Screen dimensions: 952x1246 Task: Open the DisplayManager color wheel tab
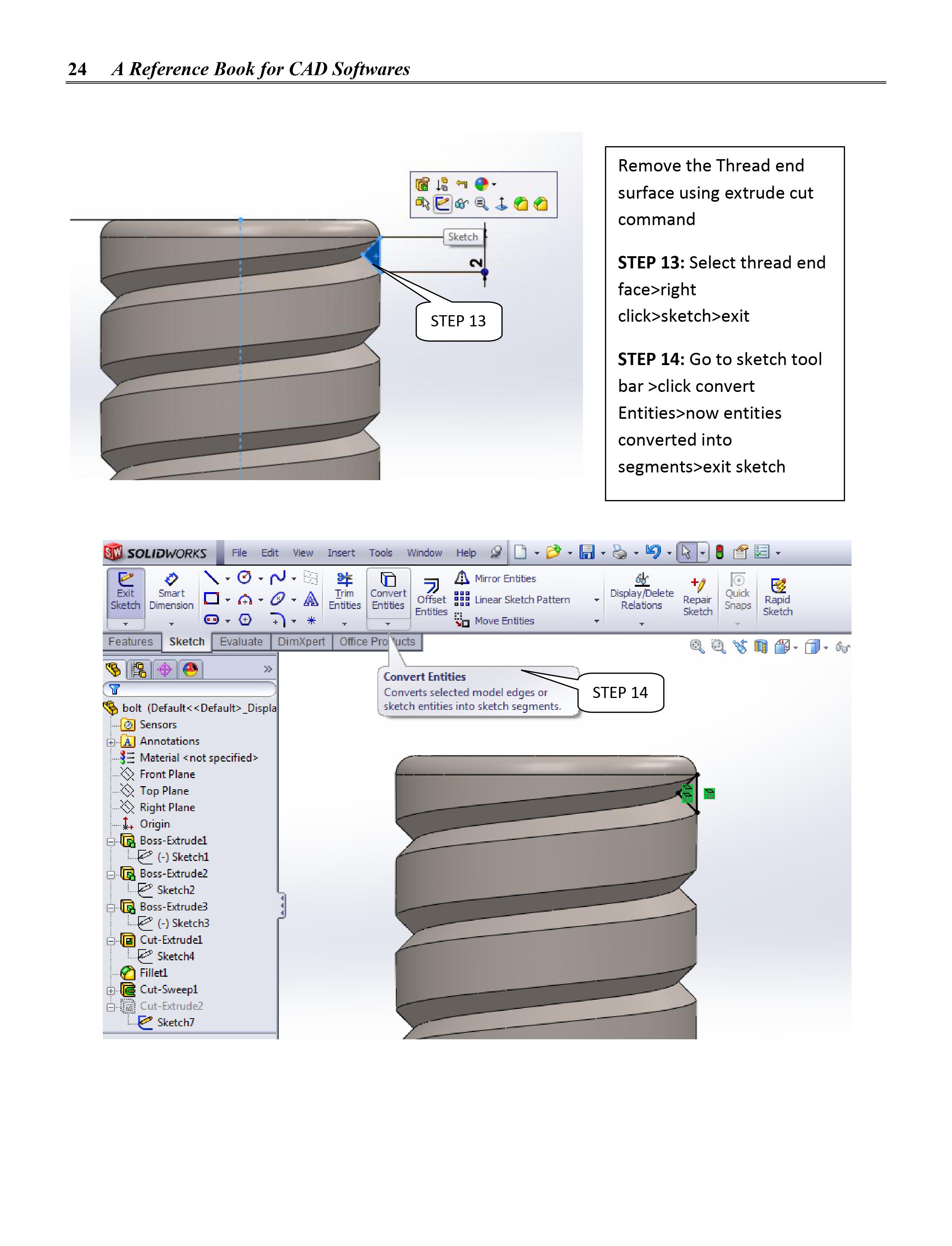[191, 670]
